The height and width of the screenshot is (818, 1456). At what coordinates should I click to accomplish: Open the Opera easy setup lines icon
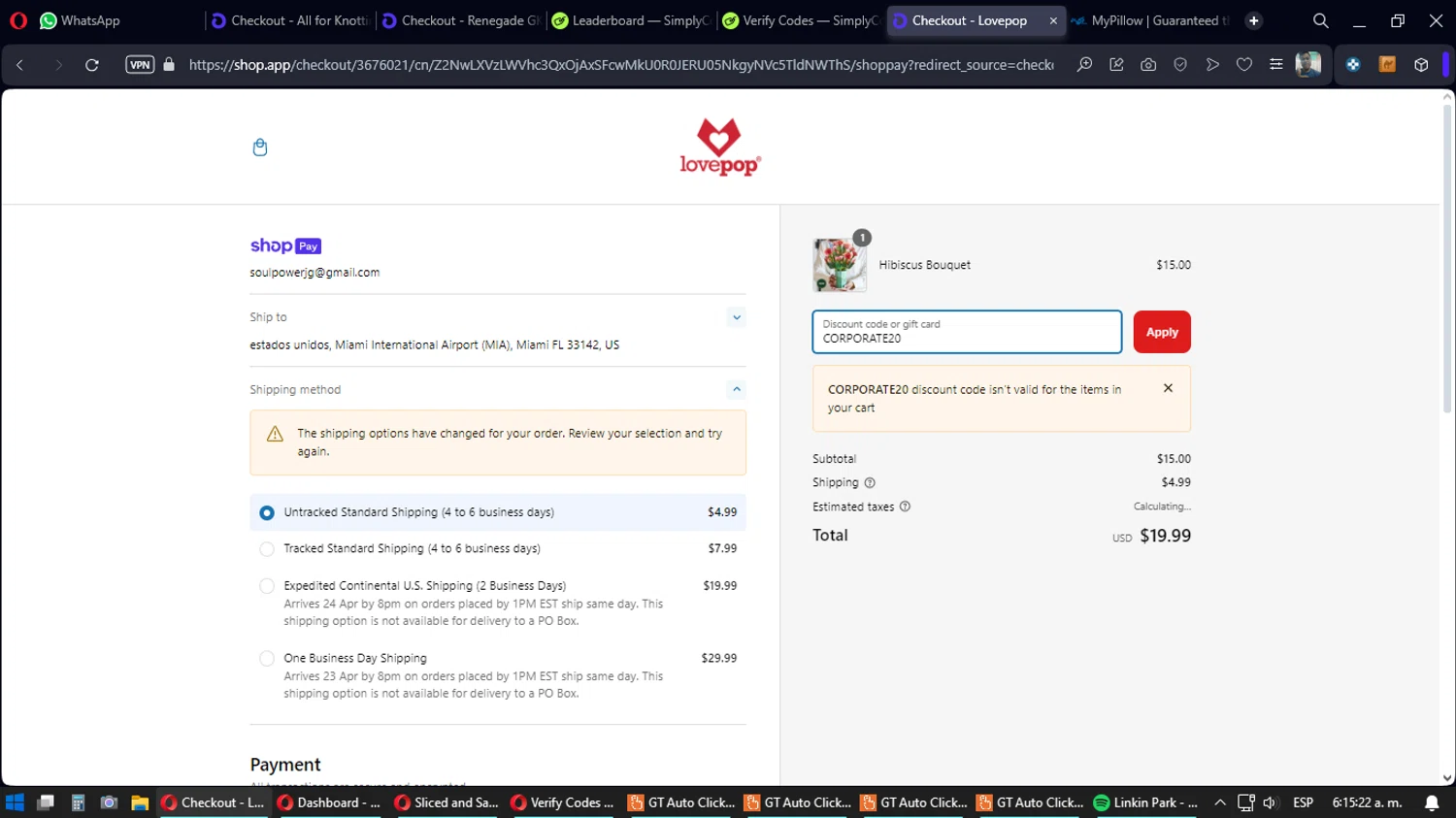pyautogui.click(x=1276, y=65)
